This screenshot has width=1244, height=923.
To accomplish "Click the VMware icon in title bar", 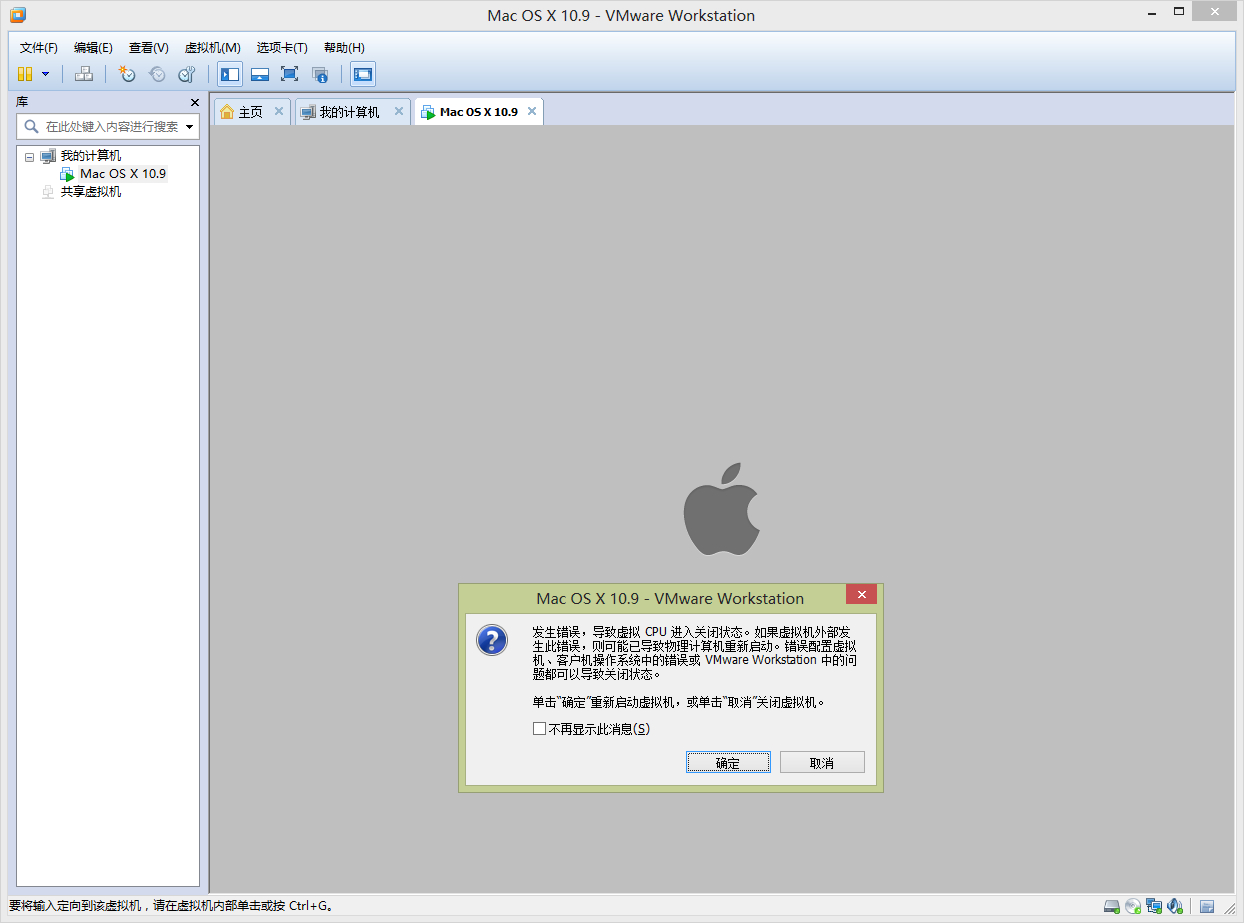I will (18, 15).
